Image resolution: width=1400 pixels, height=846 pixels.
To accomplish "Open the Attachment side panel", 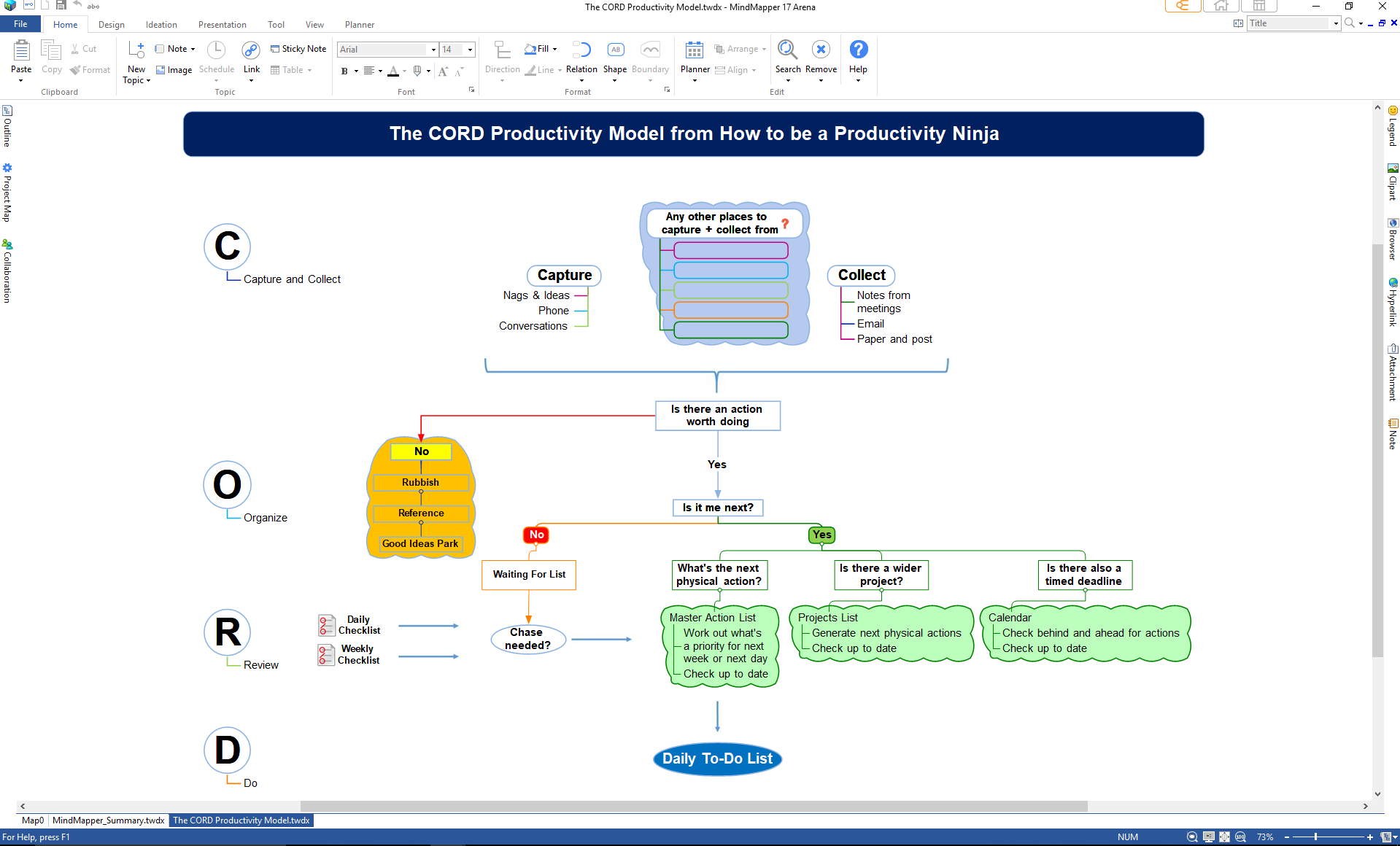I will (1393, 373).
